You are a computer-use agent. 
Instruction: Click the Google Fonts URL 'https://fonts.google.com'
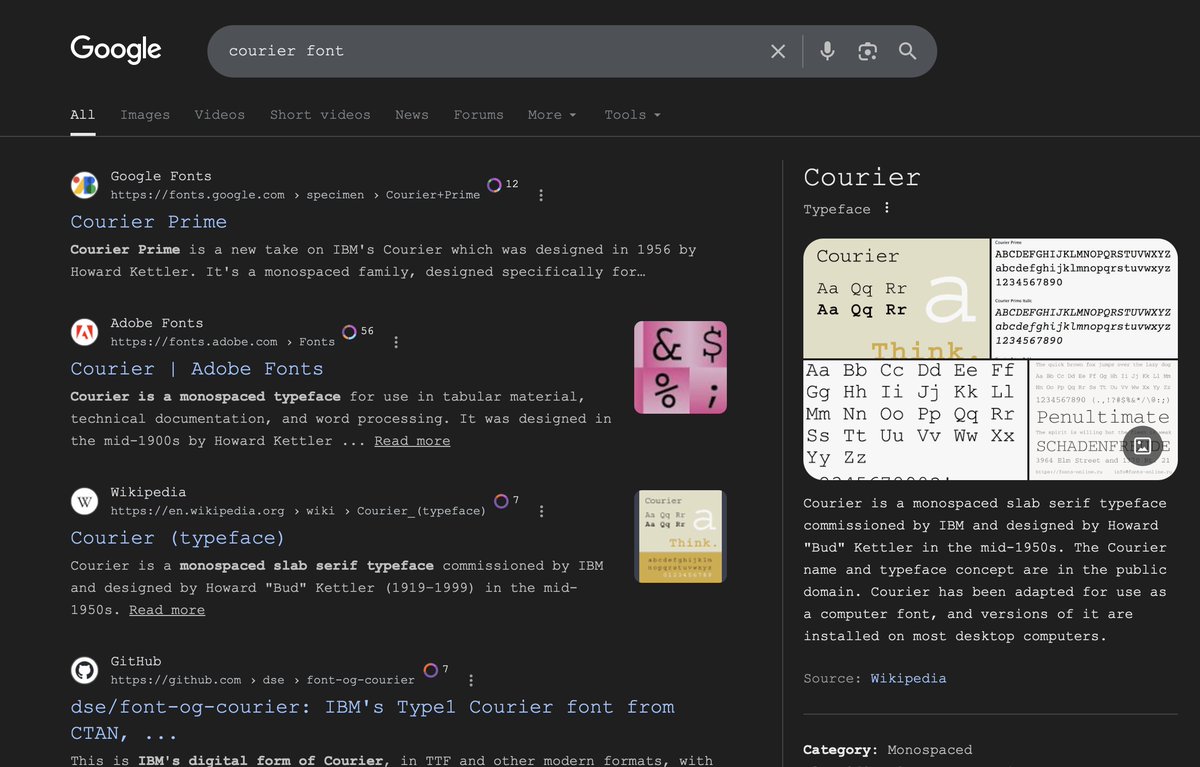198,195
